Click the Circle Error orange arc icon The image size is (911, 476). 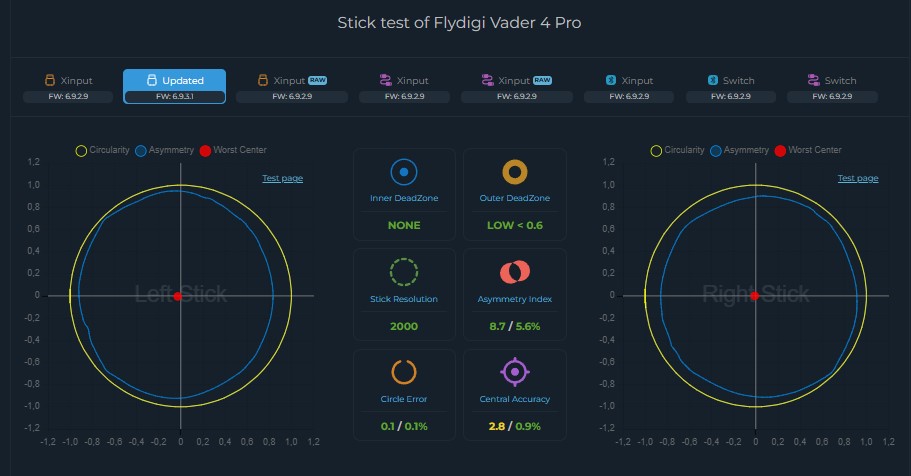tap(404, 372)
